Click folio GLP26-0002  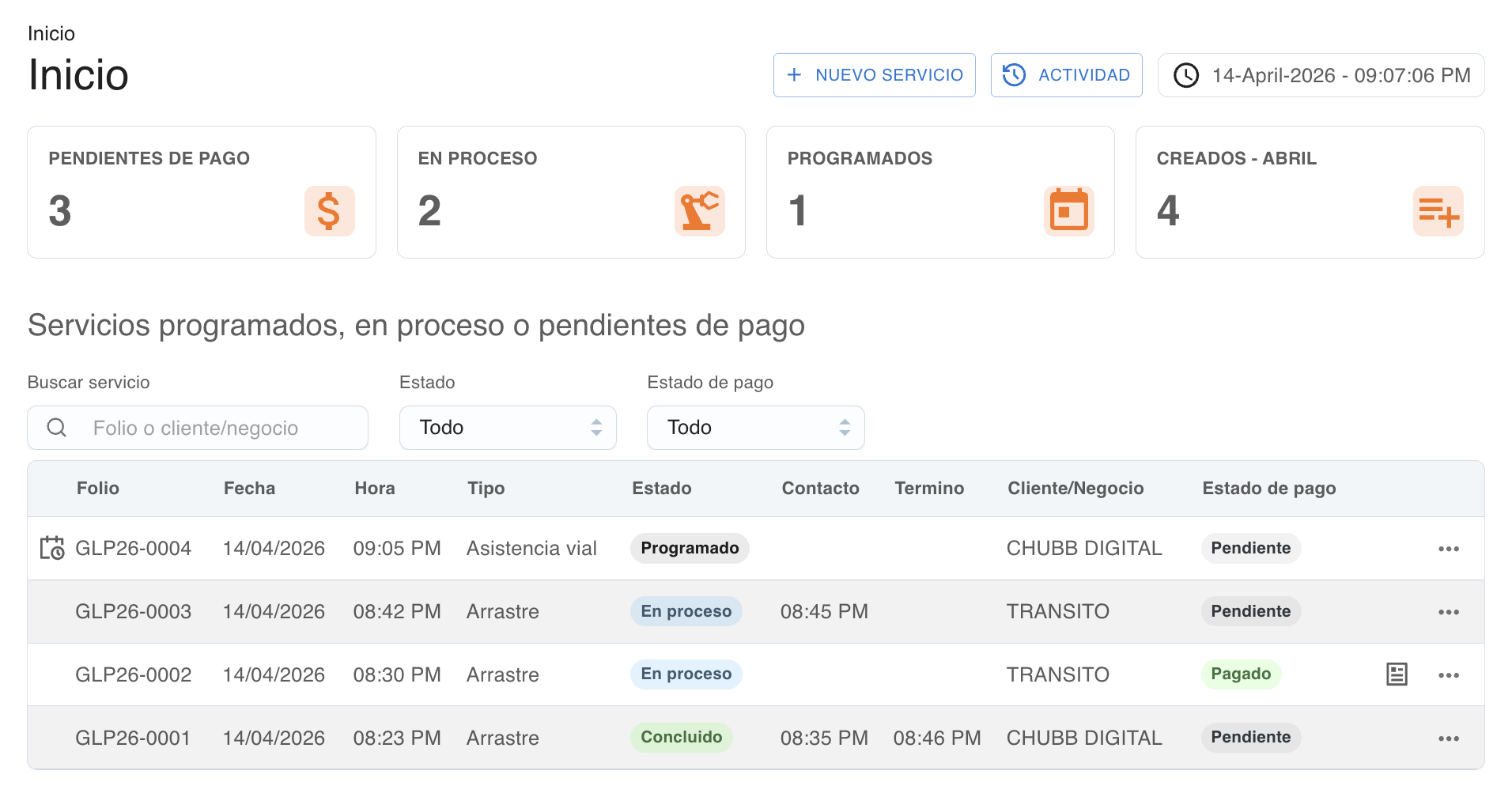point(133,674)
